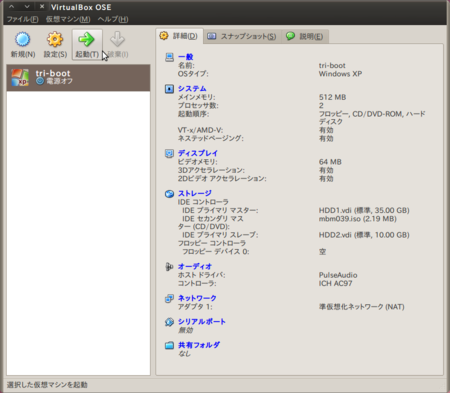
Task: Click the フロッピー コントローラ label
Action: (212, 243)
